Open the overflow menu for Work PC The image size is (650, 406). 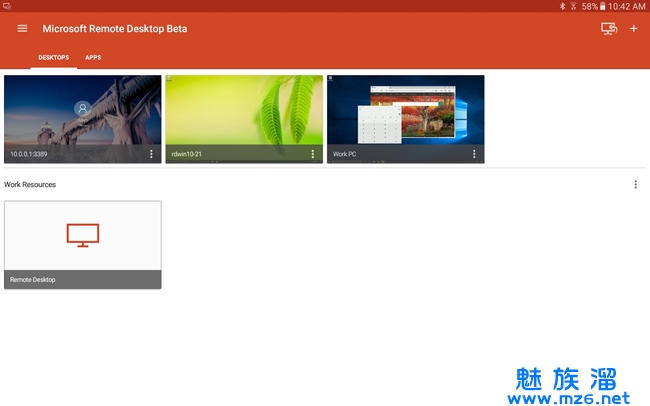tap(474, 154)
